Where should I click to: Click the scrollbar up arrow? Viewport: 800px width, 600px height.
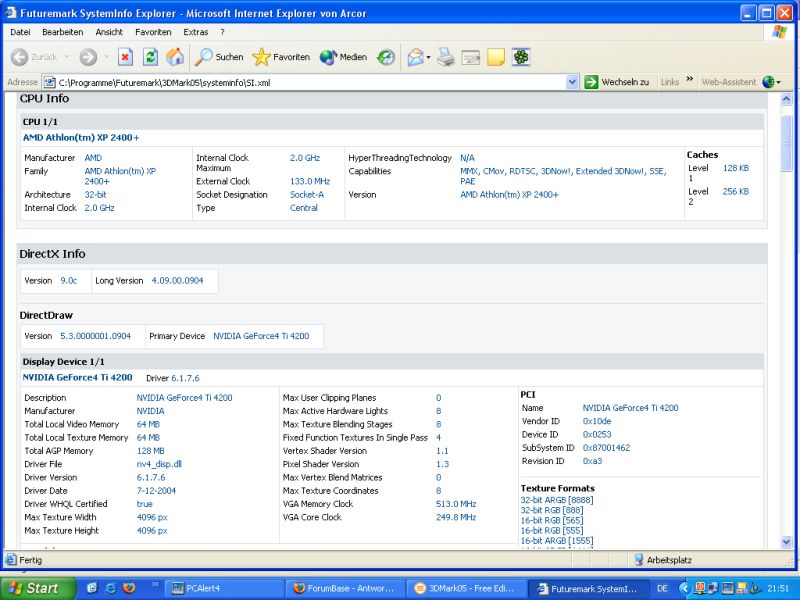[x=786, y=99]
